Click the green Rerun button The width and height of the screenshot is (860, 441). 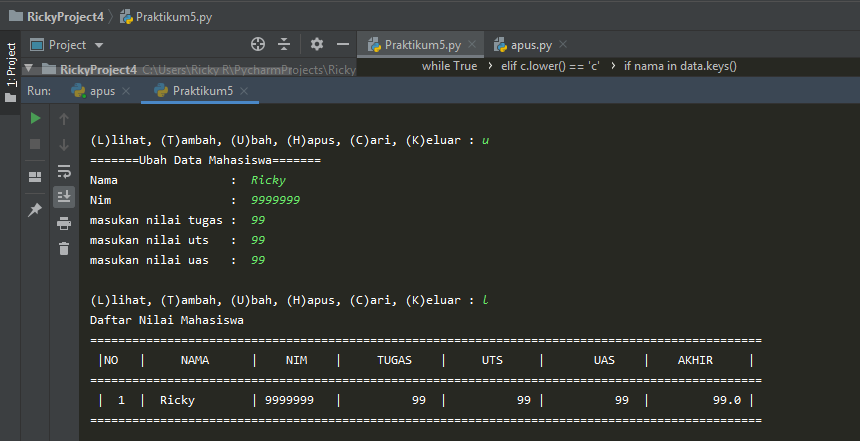click(35, 119)
